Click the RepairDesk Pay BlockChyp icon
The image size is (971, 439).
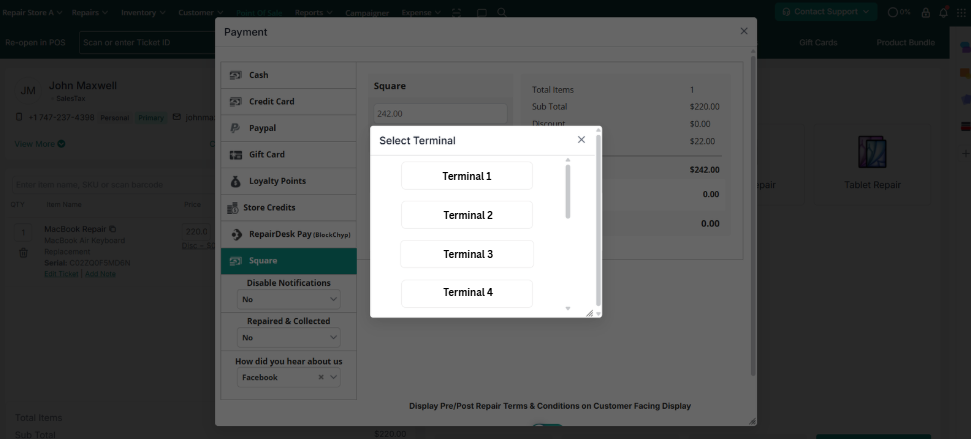[x=237, y=235]
